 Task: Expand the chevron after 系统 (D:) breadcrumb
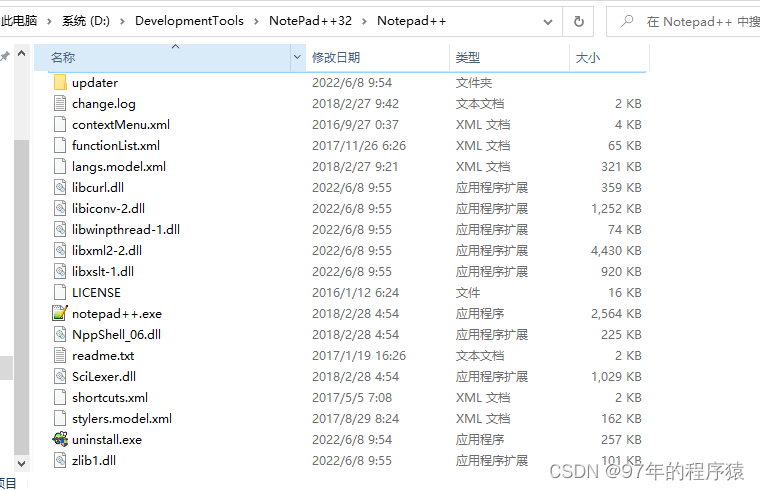[x=122, y=21]
